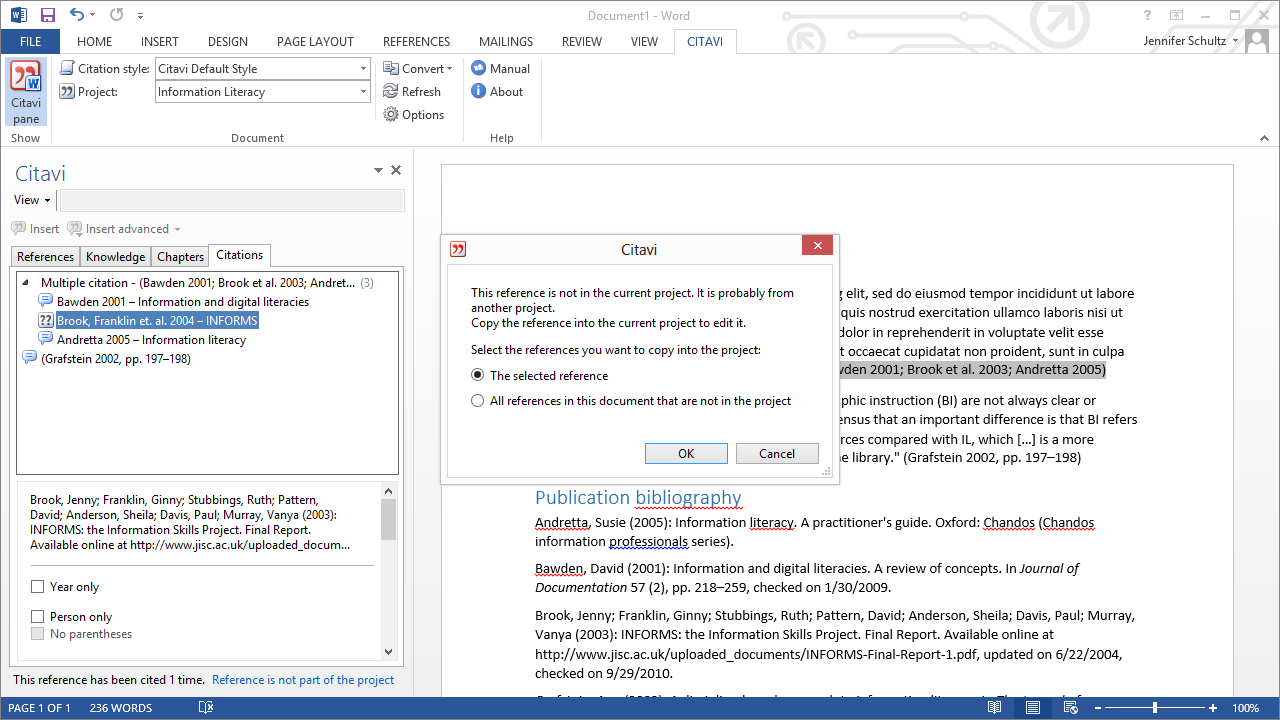Collapse the Multiple citation tree node

25,283
